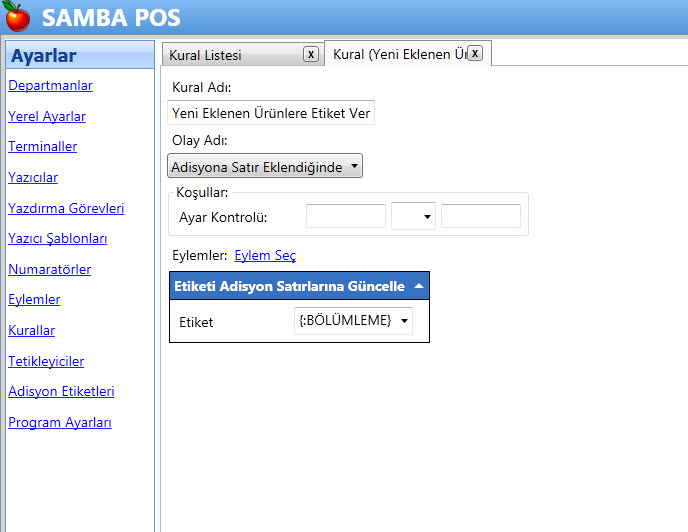
Task: Close the Kural Listesi tab
Action: (x=311, y=54)
